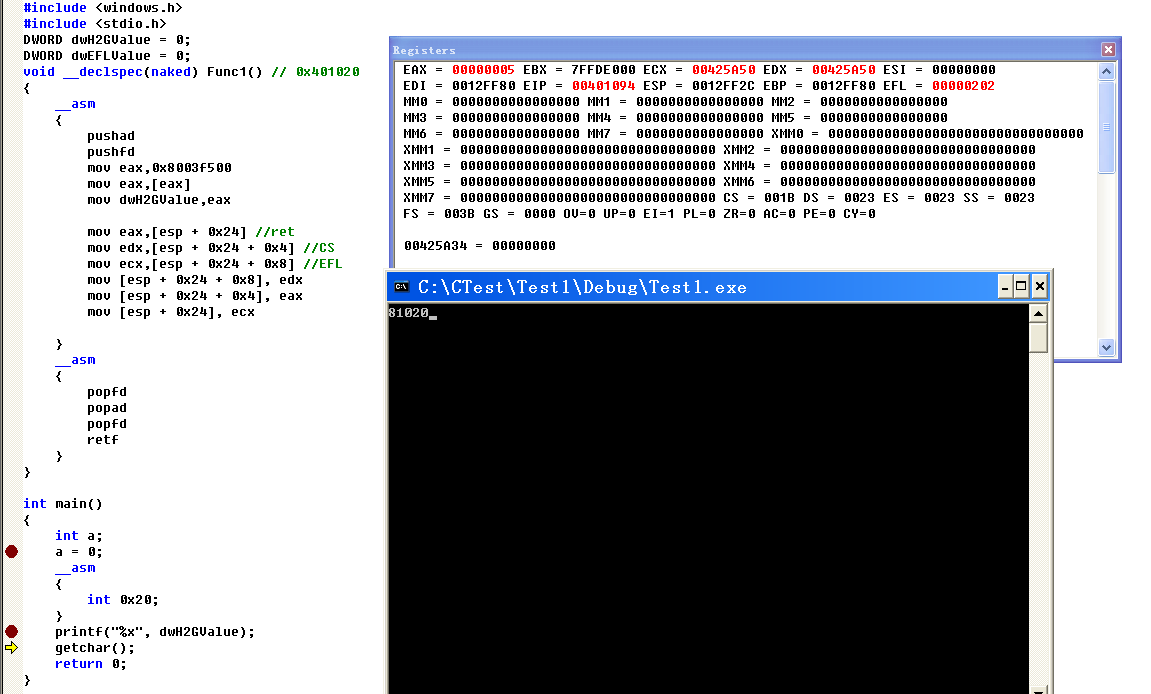Click the breakpoint marker beside 'a = 0;'

12,551
